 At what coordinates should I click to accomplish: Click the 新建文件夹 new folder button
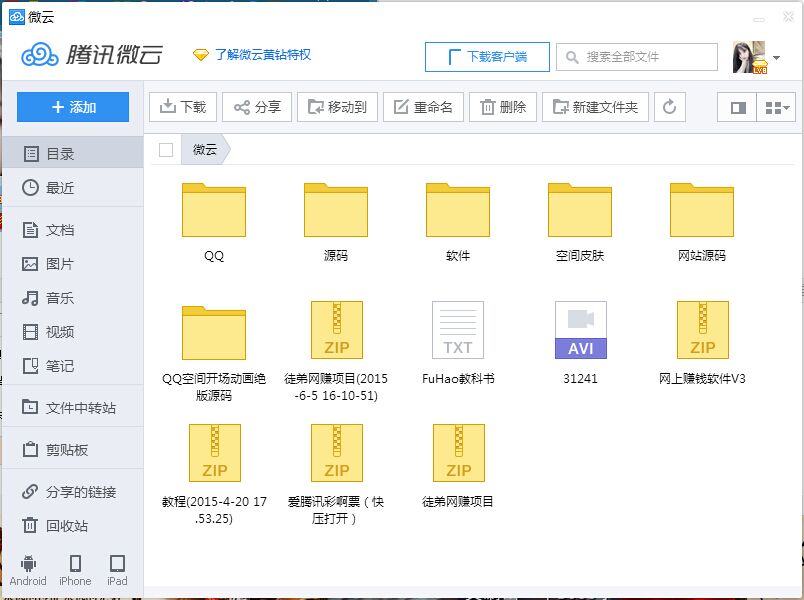click(x=595, y=107)
